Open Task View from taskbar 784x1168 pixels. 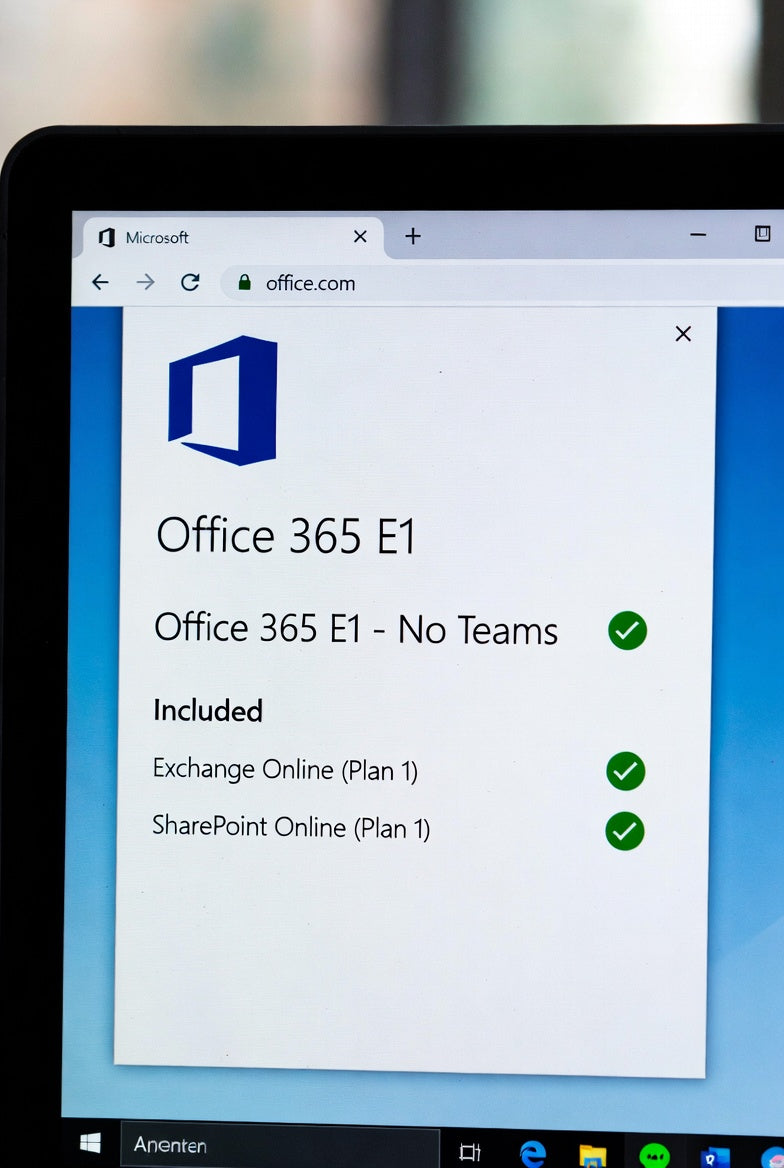tap(470, 1152)
